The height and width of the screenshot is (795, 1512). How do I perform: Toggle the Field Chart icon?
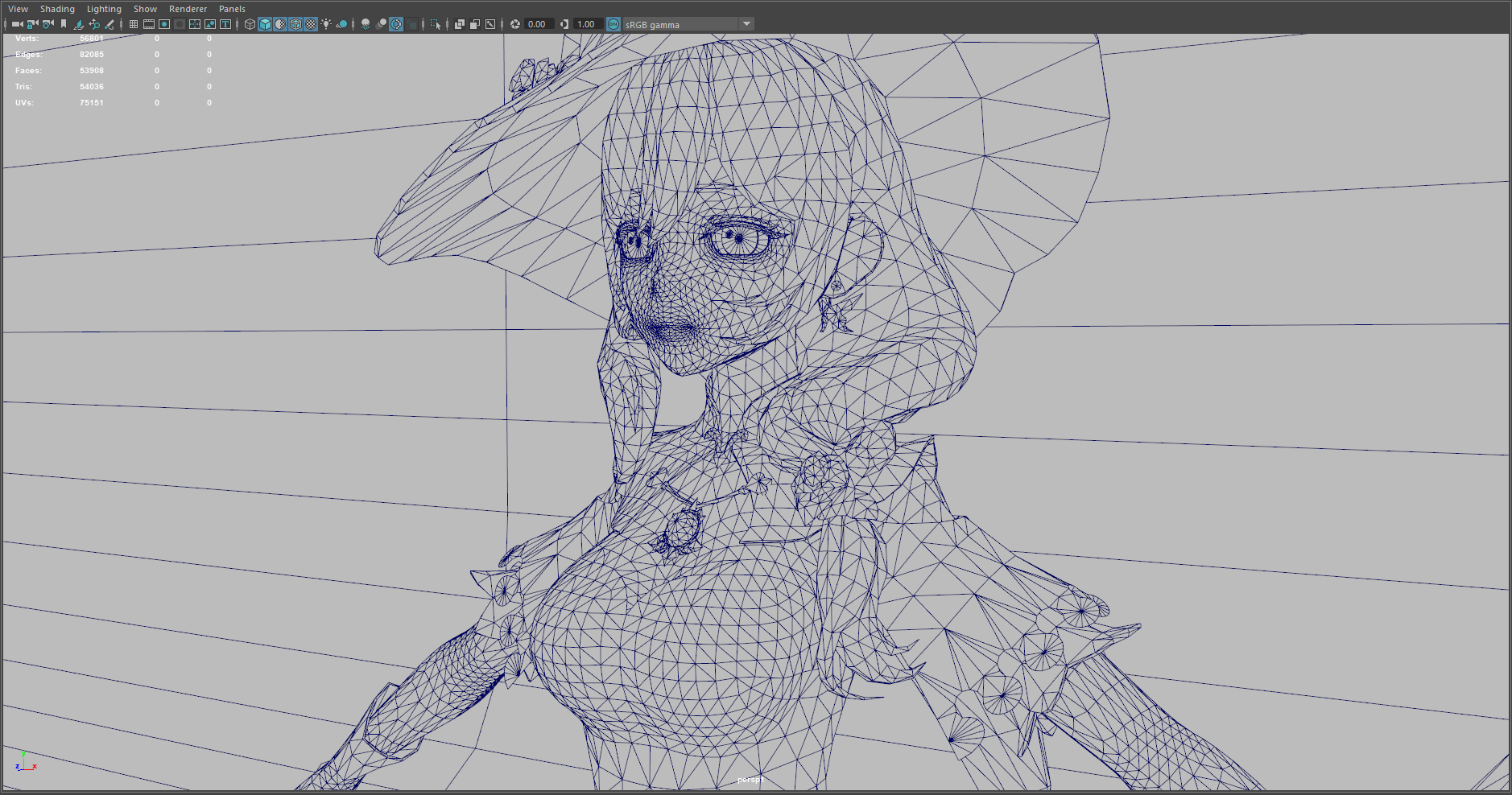tap(195, 24)
